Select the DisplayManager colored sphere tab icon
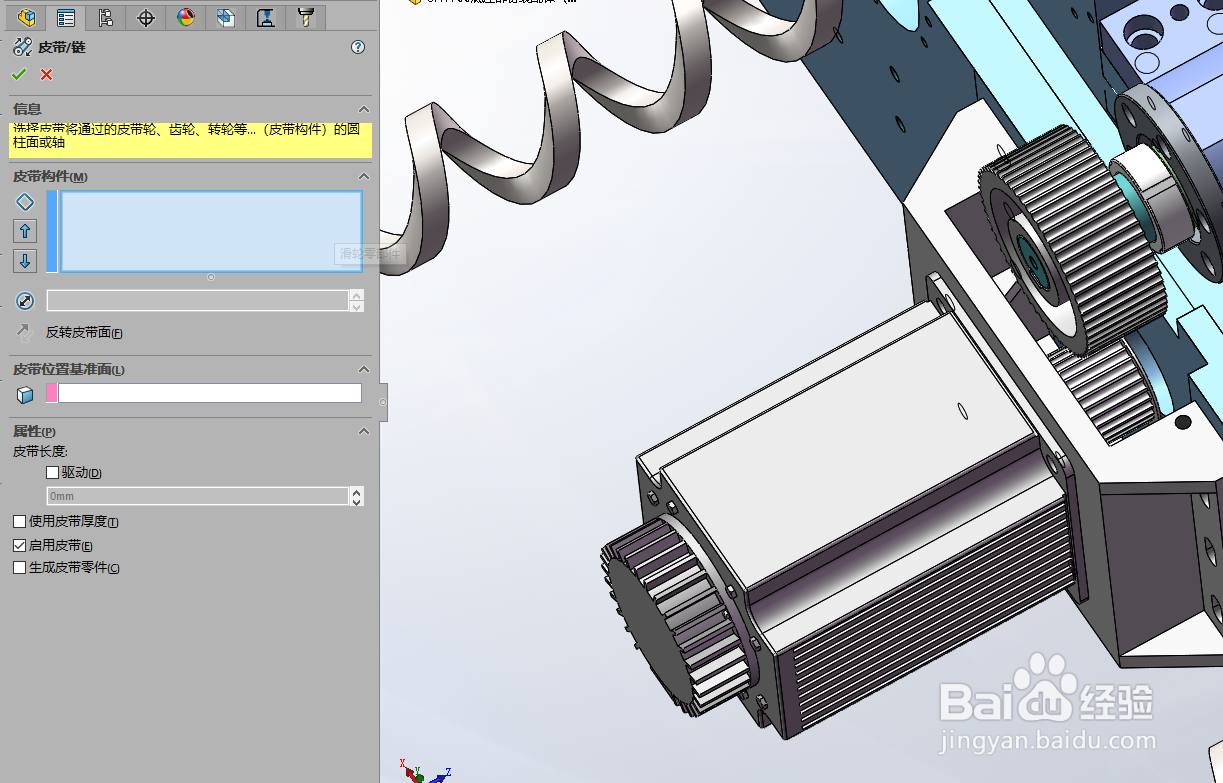 pyautogui.click(x=185, y=17)
